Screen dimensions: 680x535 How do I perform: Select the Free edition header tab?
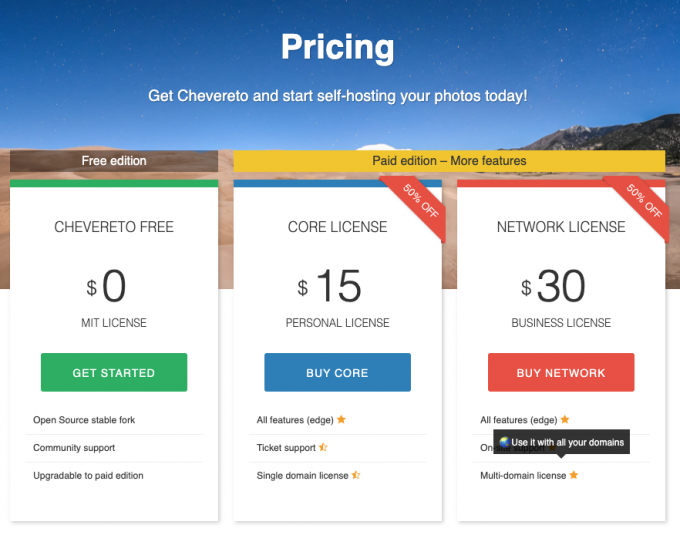114,161
